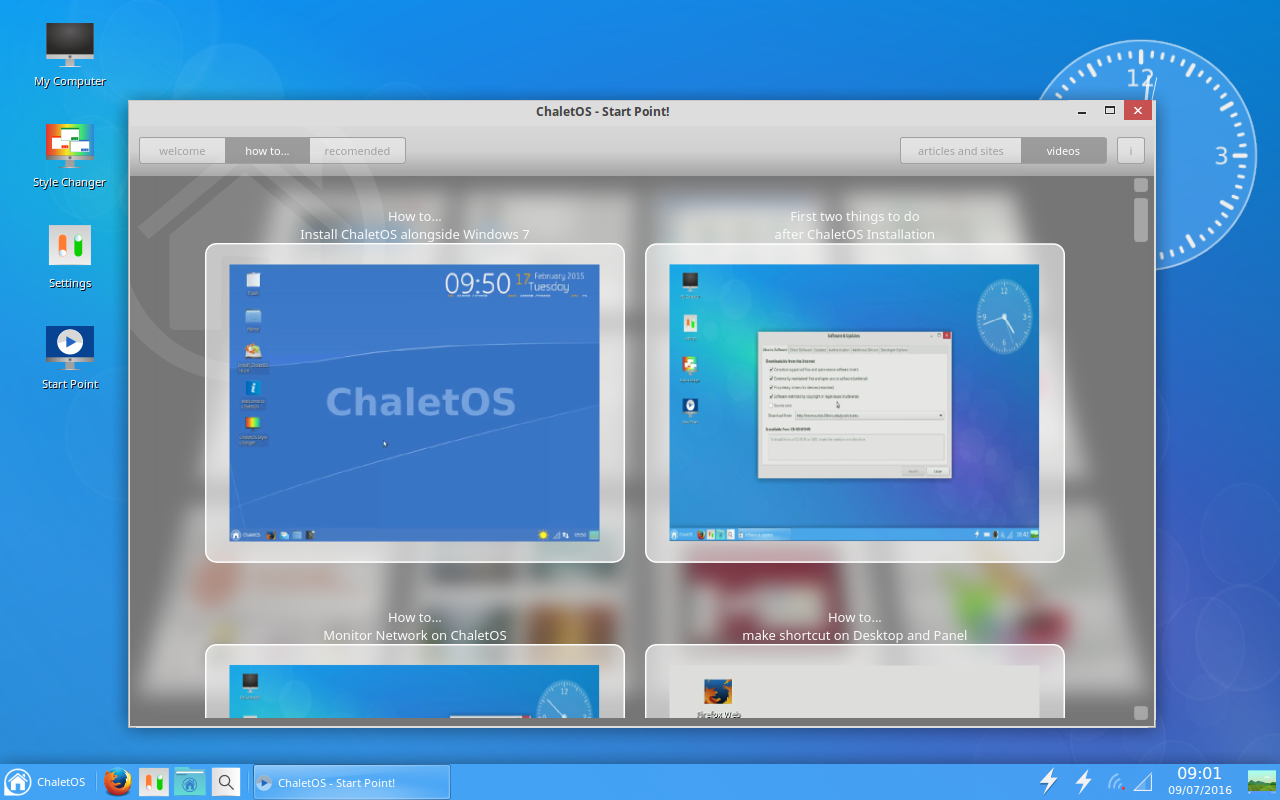This screenshot has width=1280, height=800.
Task: Open settings toggle icon in taskbar
Action: 153,782
